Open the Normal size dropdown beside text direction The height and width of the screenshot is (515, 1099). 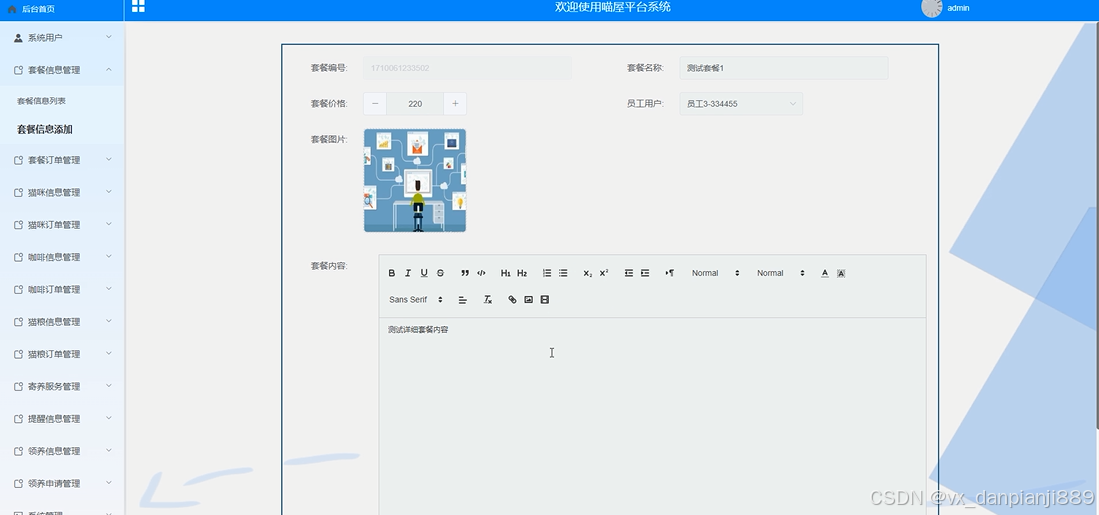[715, 273]
